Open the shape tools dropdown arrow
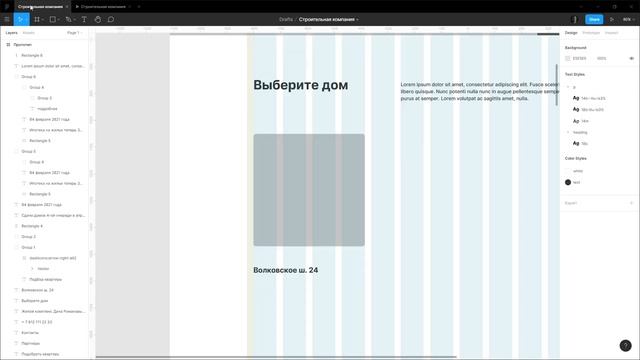This screenshot has width=640, height=360. pyautogui.click(x=58, y=20)
